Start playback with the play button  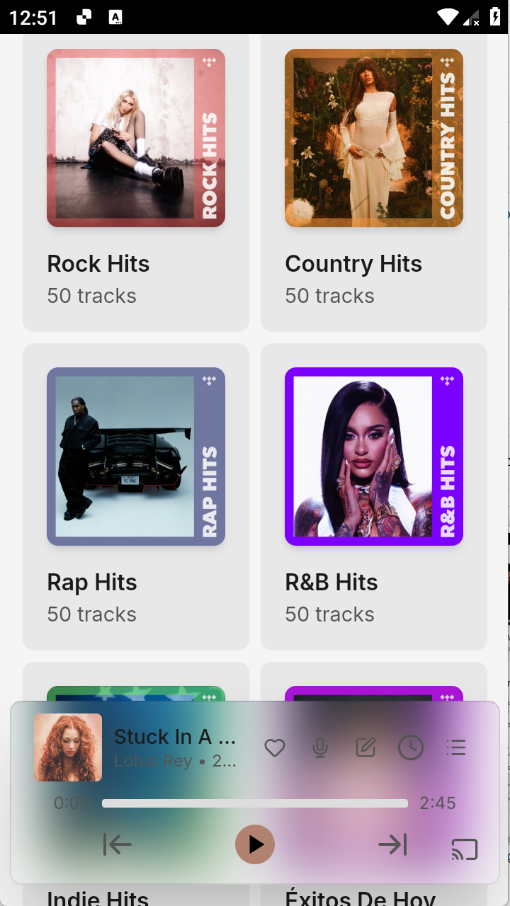255,845
